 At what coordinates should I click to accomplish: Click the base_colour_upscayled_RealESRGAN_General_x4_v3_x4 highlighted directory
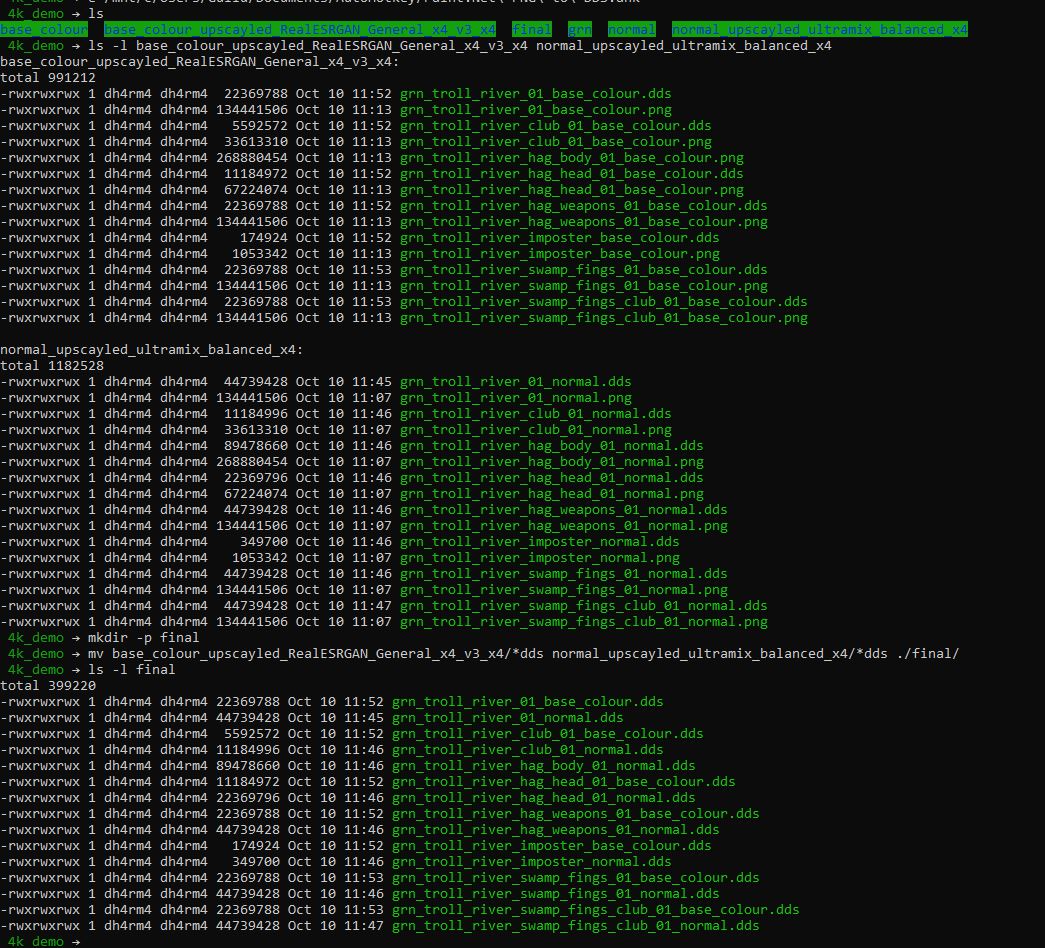click(300, 29)
